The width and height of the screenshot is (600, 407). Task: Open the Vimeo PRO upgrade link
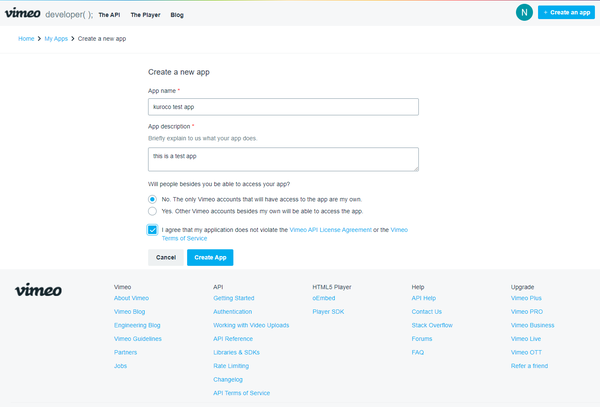pos(527,312)
